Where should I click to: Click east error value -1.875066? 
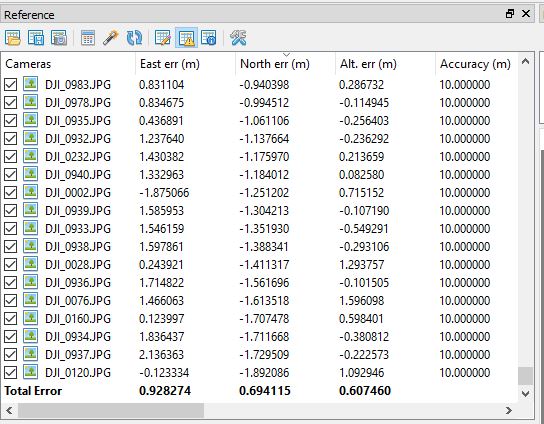[164, 193]
